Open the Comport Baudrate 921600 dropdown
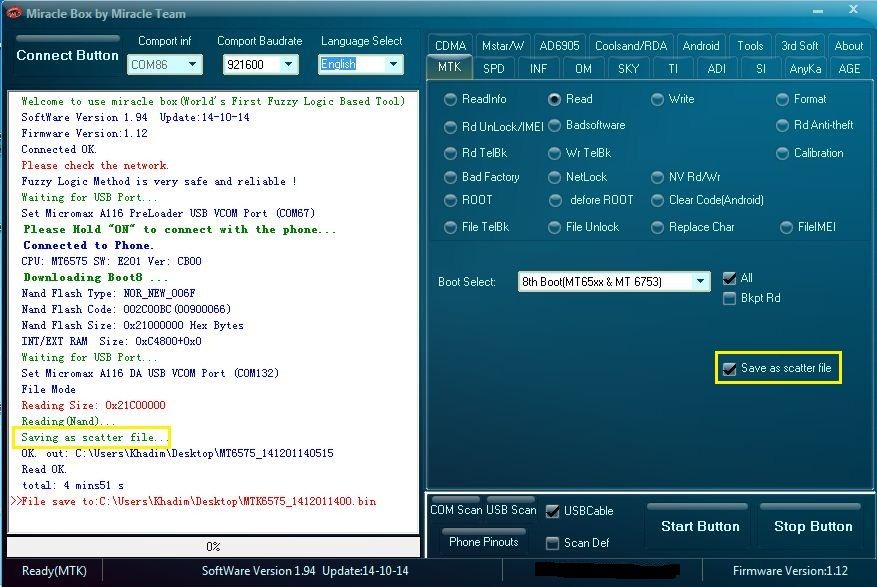The image size is (877, 587). 288,64
